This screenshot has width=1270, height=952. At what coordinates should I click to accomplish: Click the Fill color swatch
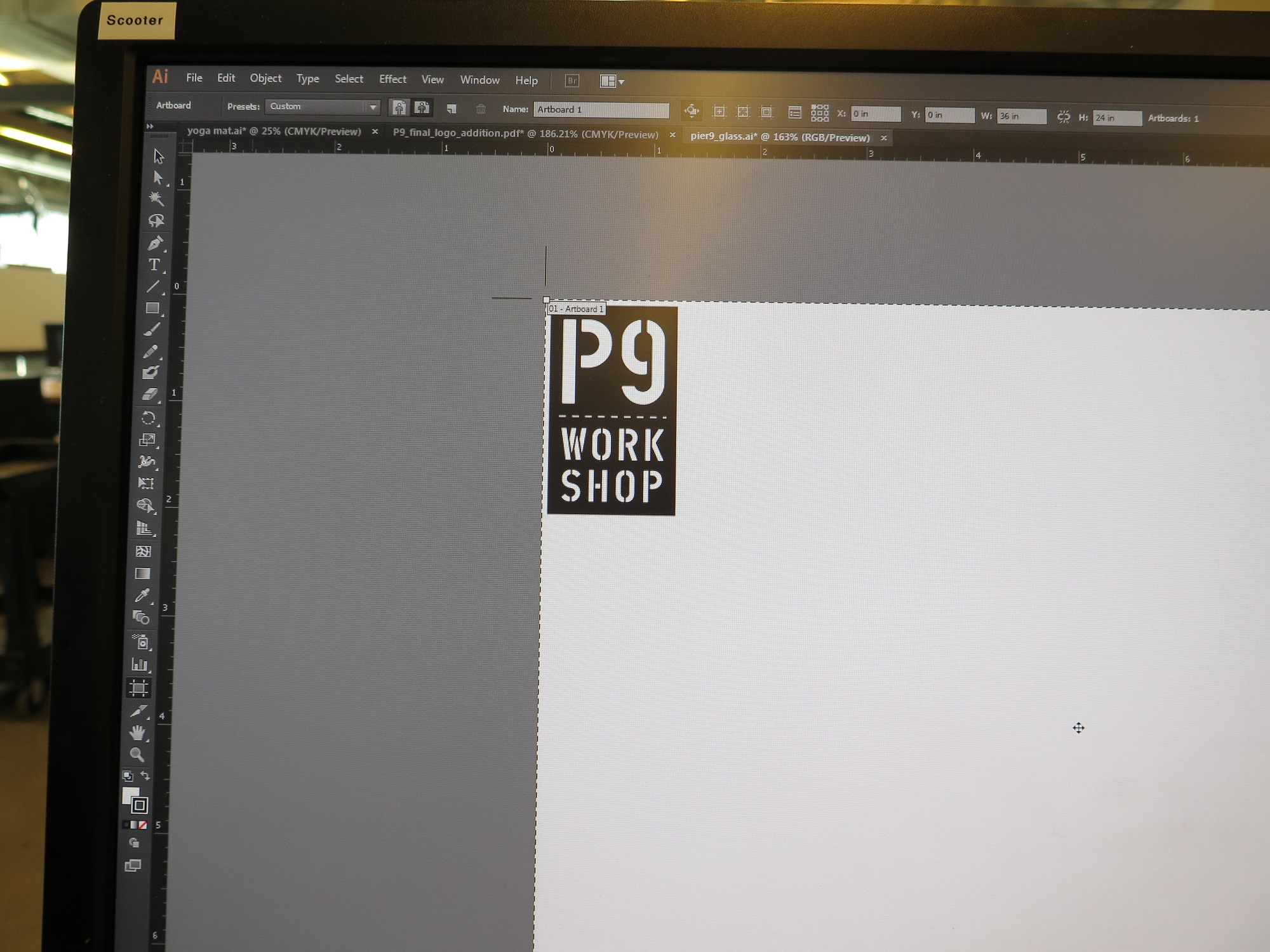[x=130, y=796]
